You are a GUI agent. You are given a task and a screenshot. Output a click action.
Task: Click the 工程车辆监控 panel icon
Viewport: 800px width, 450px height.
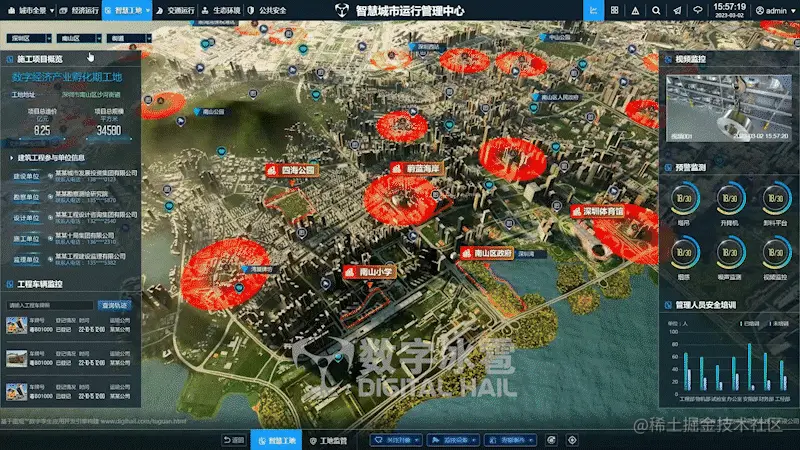pyautogui.click(x=10, y=284)
